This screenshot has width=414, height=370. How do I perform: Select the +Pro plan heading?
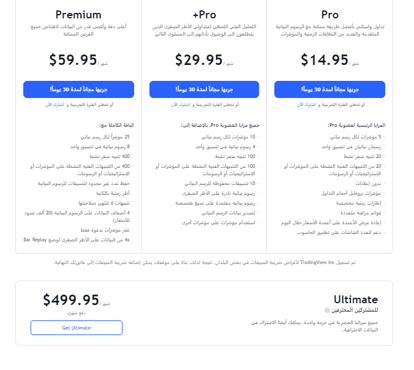coord(204,15)
